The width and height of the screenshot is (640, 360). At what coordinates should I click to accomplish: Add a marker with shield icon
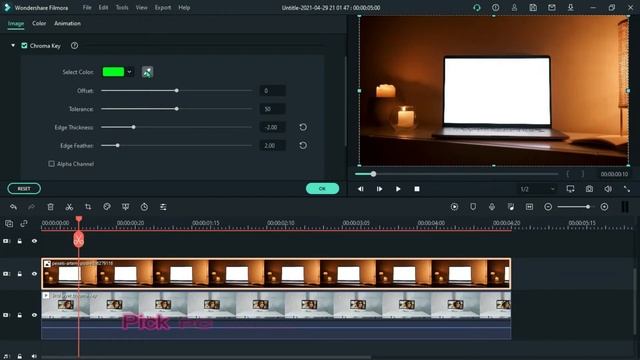[x=473, y=207]
